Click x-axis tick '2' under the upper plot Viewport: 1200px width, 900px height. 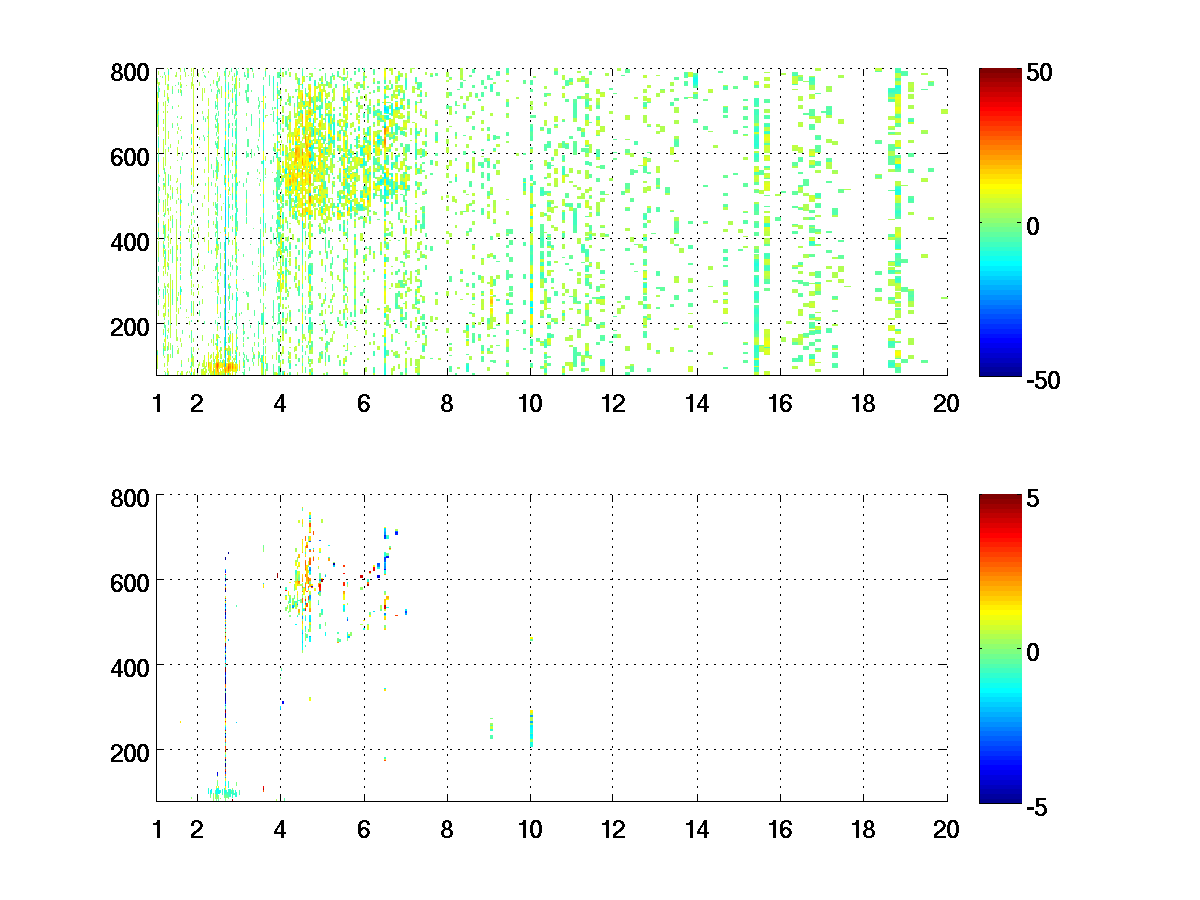click(x=197, y=403)
